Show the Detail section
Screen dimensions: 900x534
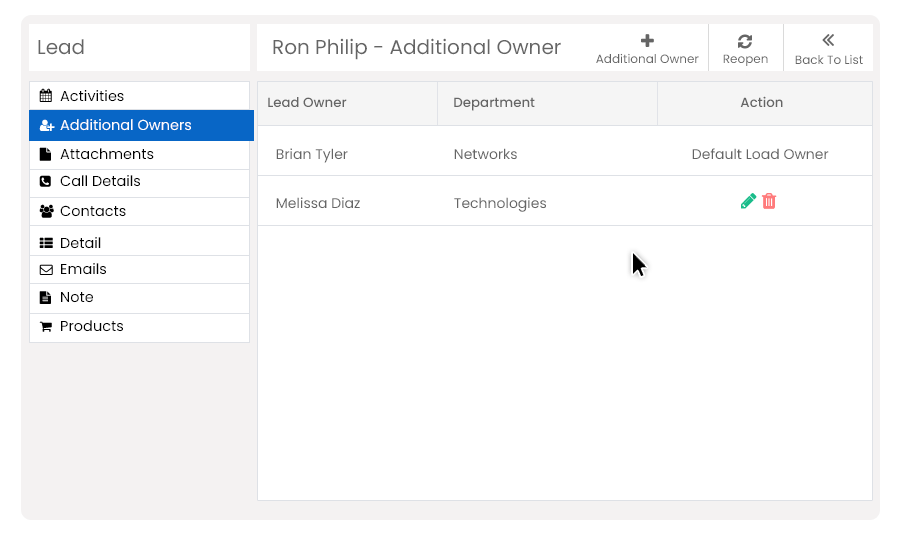tap(139, 241)
